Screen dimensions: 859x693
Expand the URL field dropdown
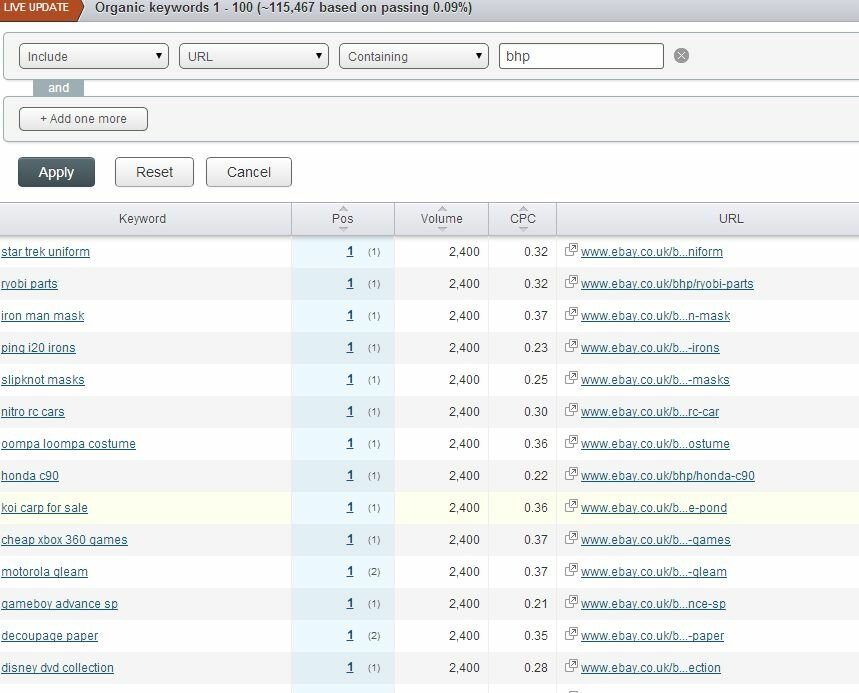click(254, 56)
